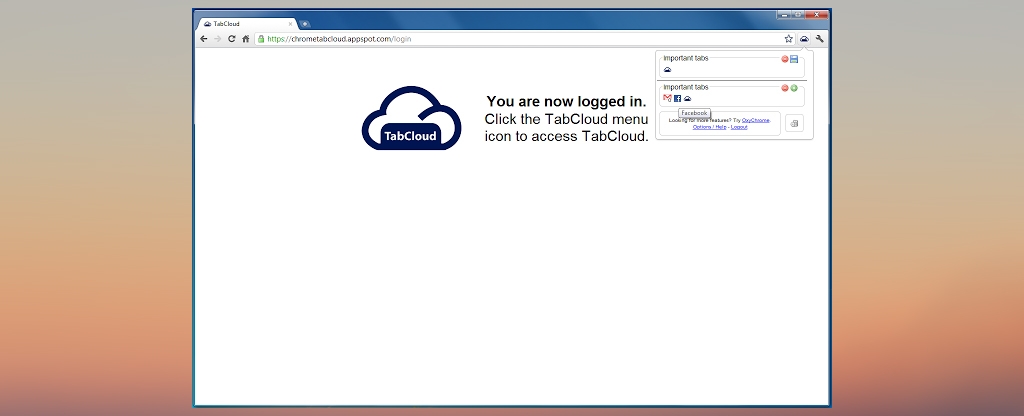Viewport: 1024px width, 416px height.
Task: Click the browser forward arrow
Action: tap(217, 39)
